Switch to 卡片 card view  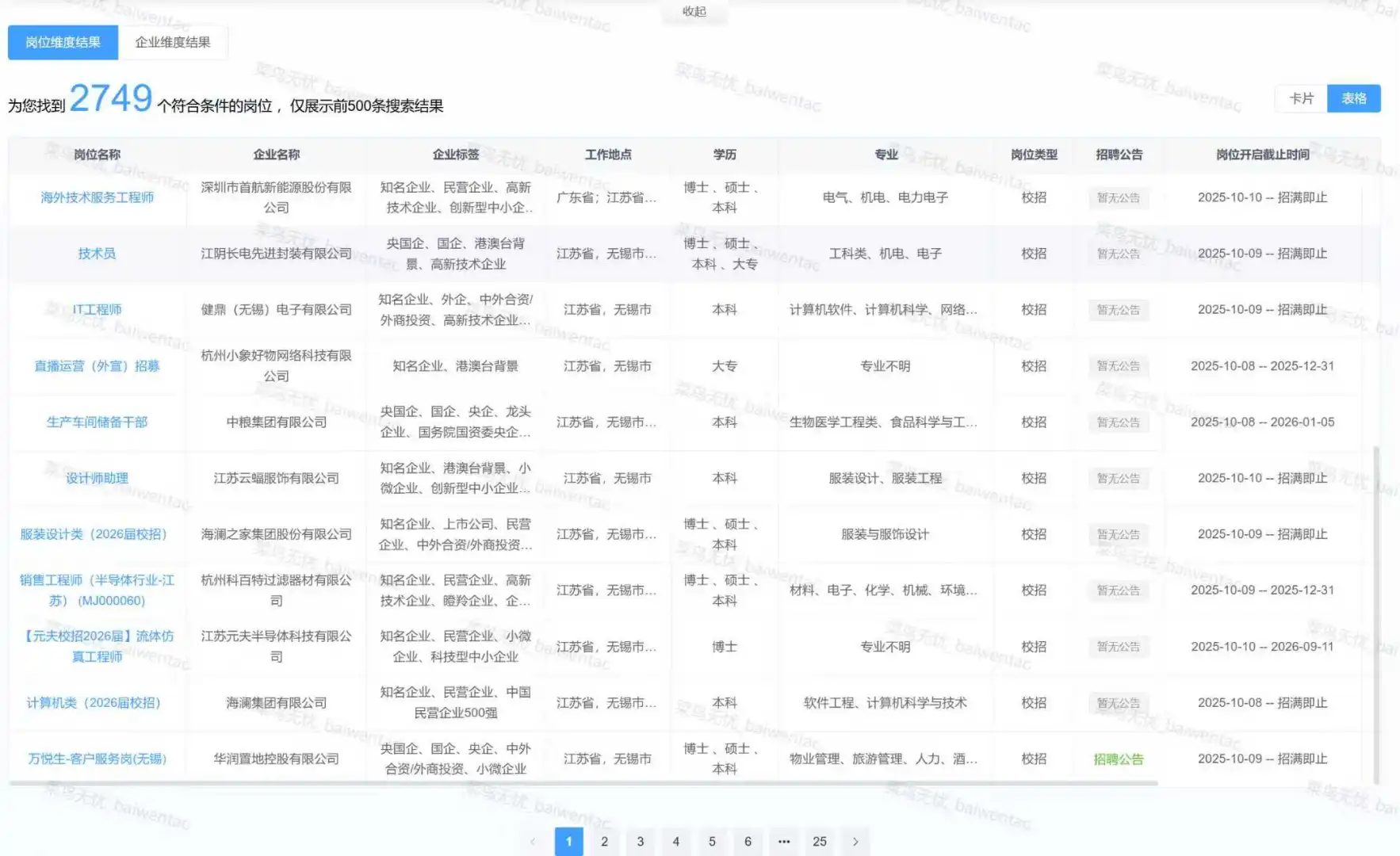1300,98
